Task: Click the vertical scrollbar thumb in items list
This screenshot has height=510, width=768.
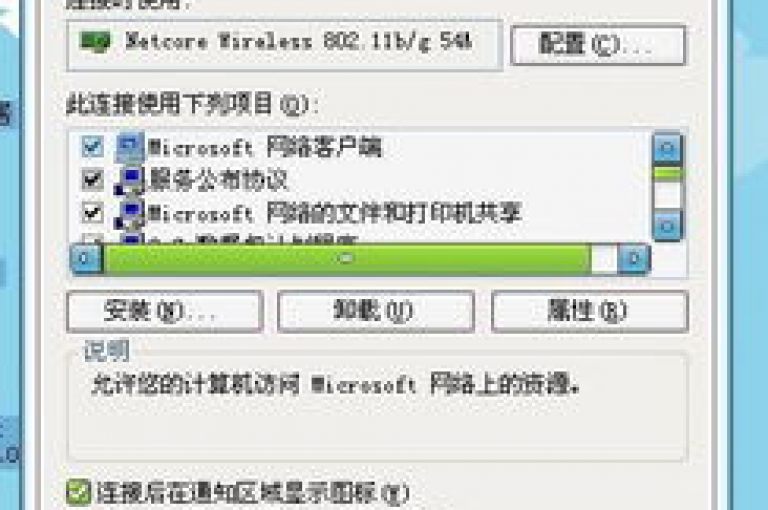Action: click(x=667, y=173)
